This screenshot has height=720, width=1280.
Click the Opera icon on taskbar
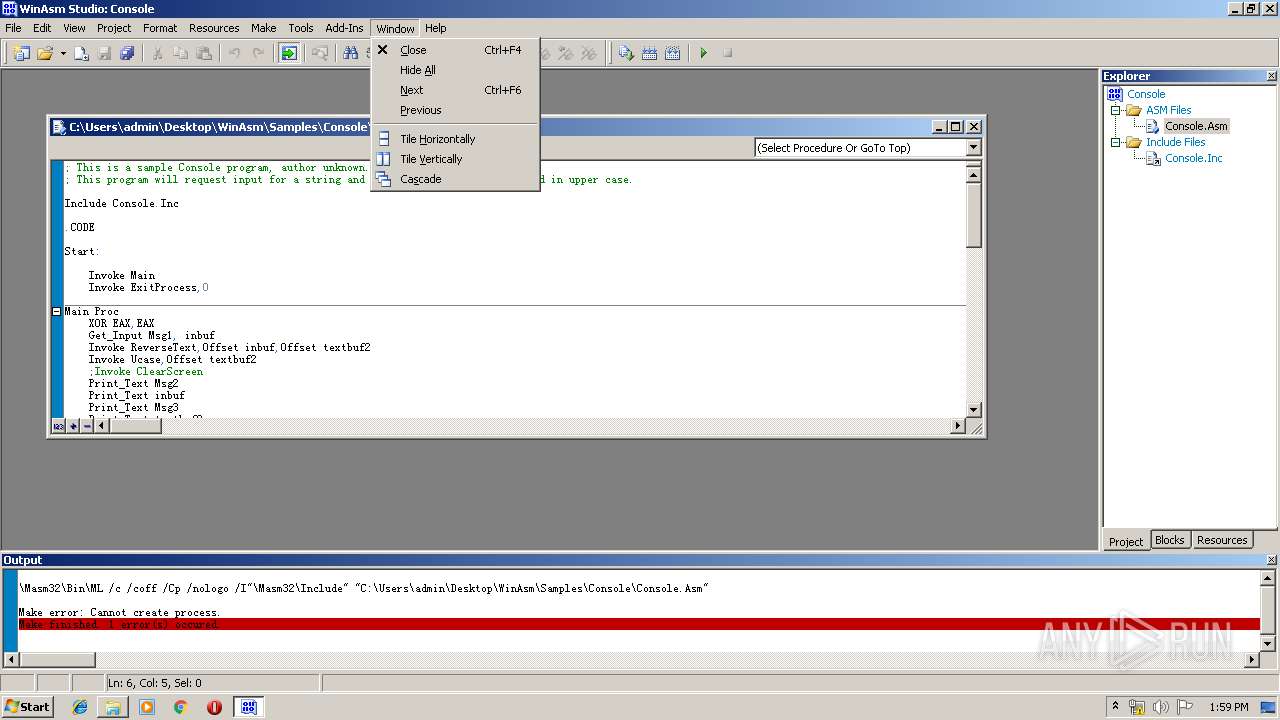pos(214,707)
